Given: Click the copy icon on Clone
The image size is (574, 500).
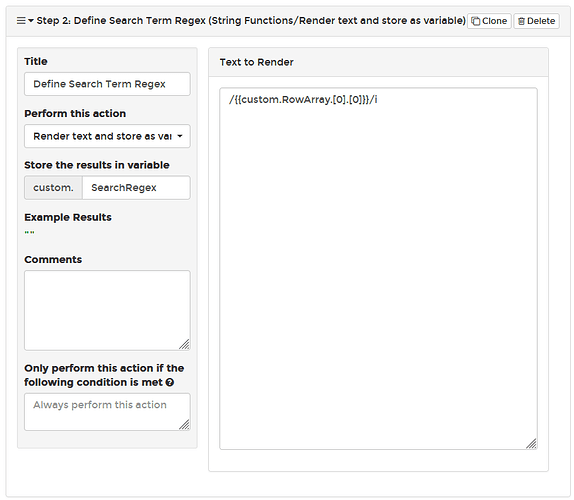Looking at the screenshot, I should 476,21.
